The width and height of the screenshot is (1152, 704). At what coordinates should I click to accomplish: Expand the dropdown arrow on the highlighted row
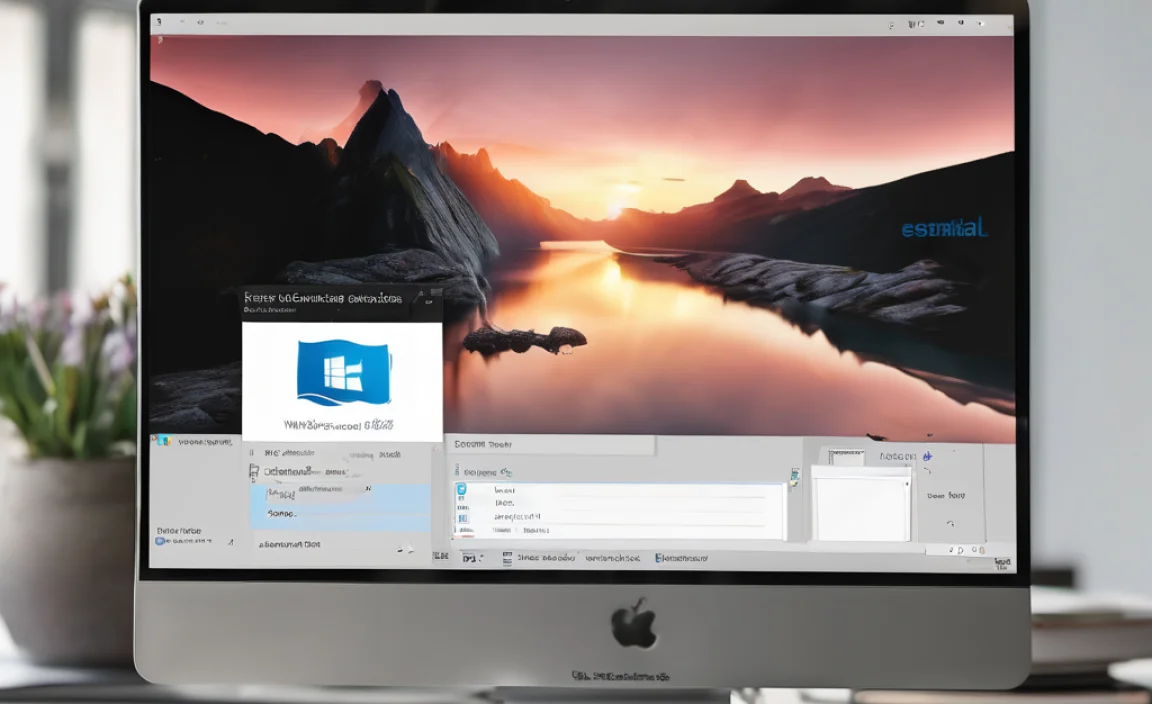click(368, 489)
